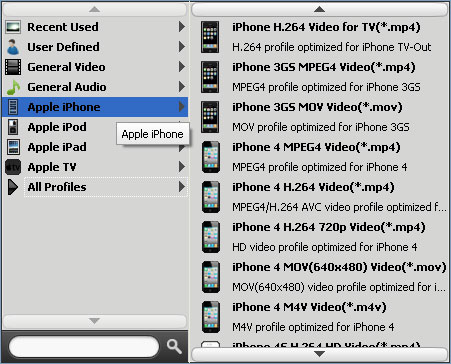Select the Apple iPhone category
The image size is (451, 364).
(x=95, y=107)
